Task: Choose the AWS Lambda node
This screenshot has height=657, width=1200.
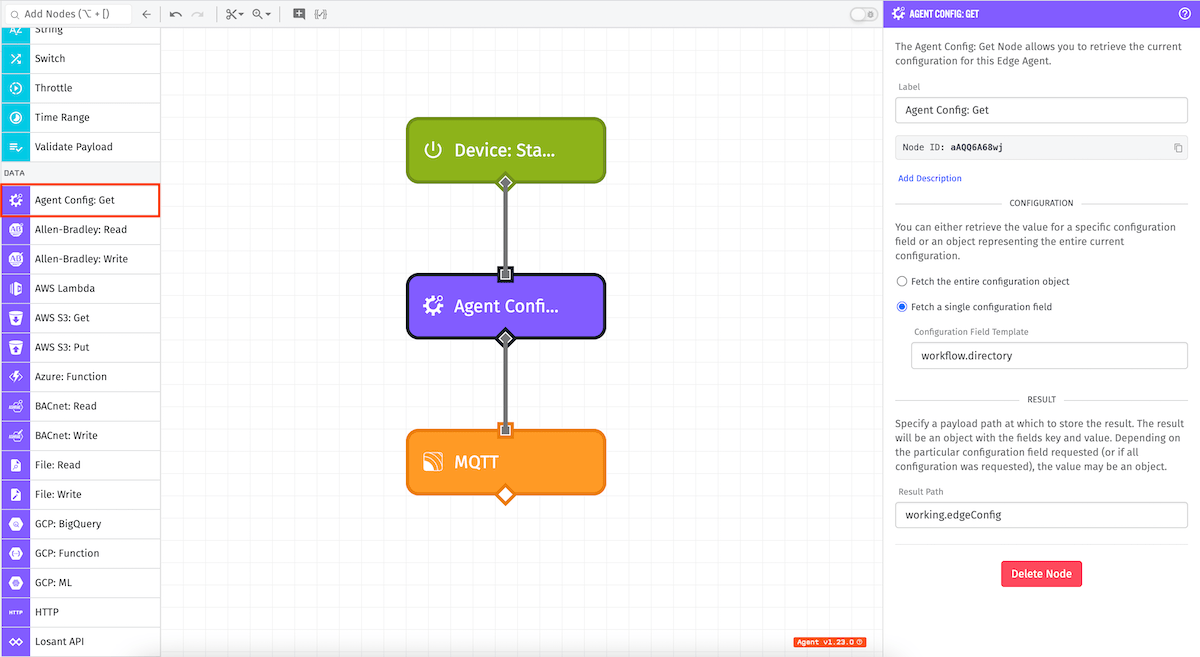Action: pyautogui.click(x=80, y=288)
